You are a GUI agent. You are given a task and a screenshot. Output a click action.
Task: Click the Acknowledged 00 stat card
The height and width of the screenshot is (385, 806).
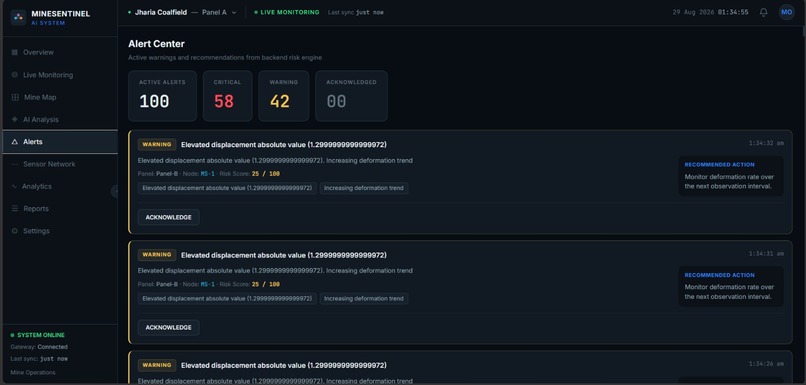[x=352, y=96]
